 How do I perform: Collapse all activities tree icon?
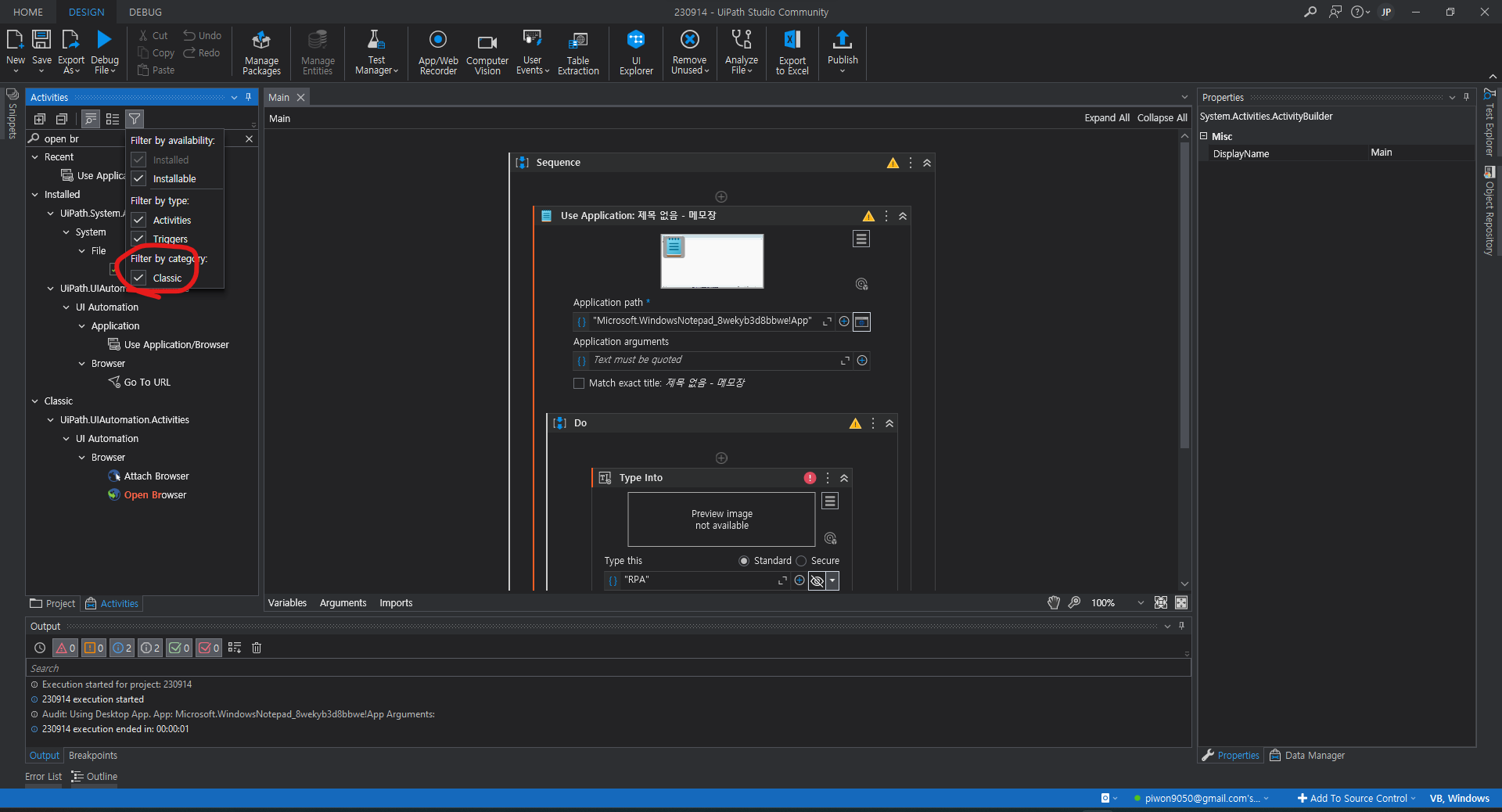coord(62,119)
